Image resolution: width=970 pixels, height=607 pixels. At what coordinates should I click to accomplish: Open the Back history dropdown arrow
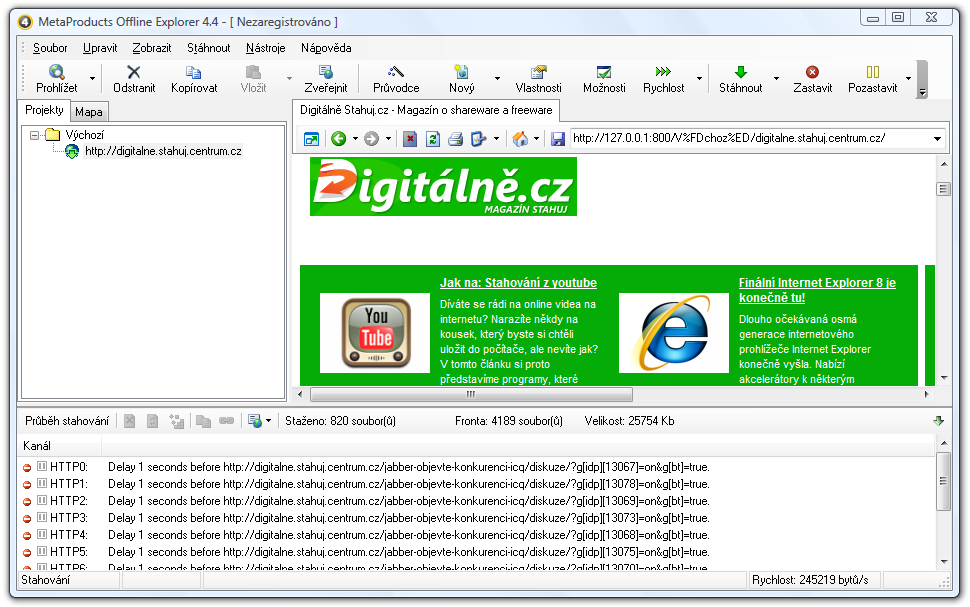(x=355, y=139)
